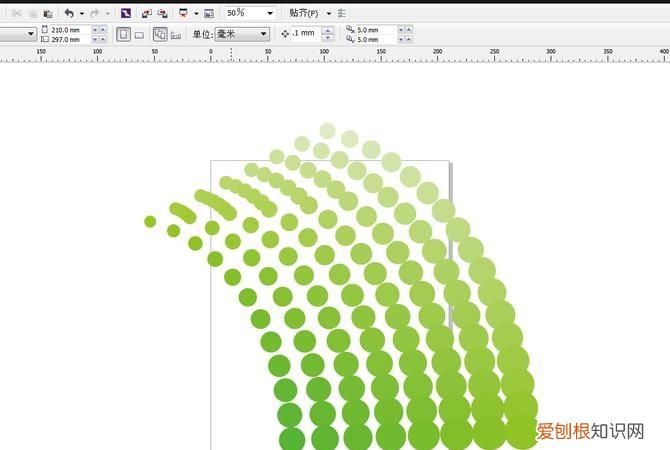
Task: Click the dark search content icon
Action: pyautogui.click(x=125, y=13)
